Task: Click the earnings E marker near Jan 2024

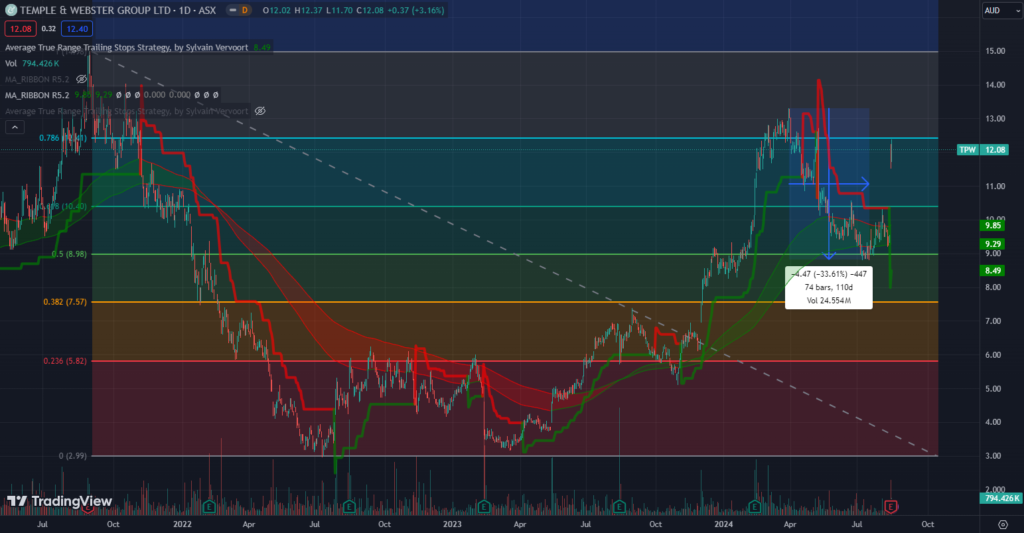Action: click(756, 507)
